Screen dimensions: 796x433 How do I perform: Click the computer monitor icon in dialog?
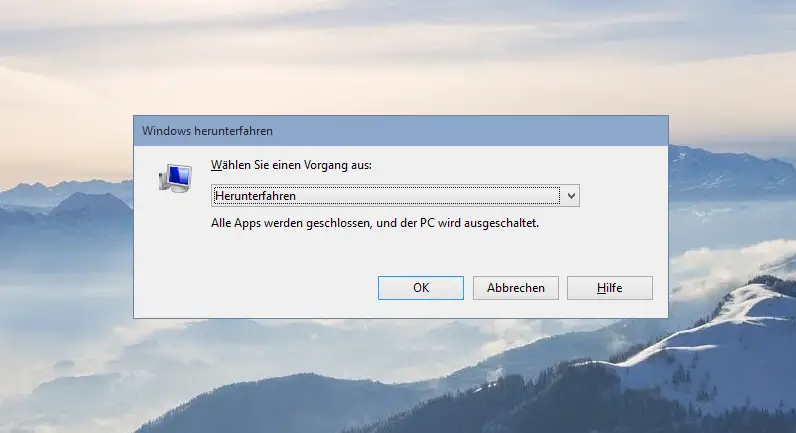click(175, 178)
